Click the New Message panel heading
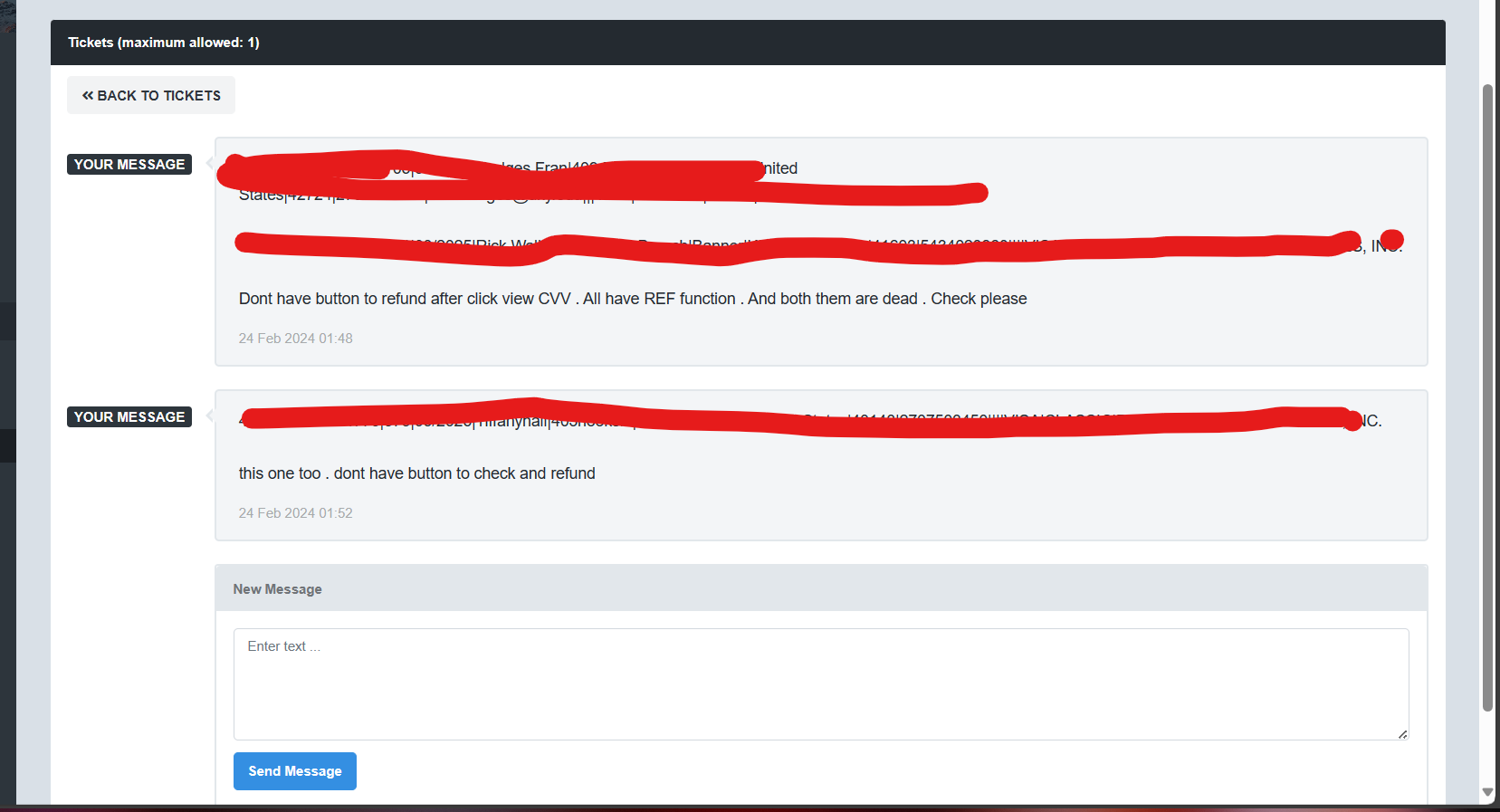1500x812 pixels. pyautogui.click(x=277, y=588)
